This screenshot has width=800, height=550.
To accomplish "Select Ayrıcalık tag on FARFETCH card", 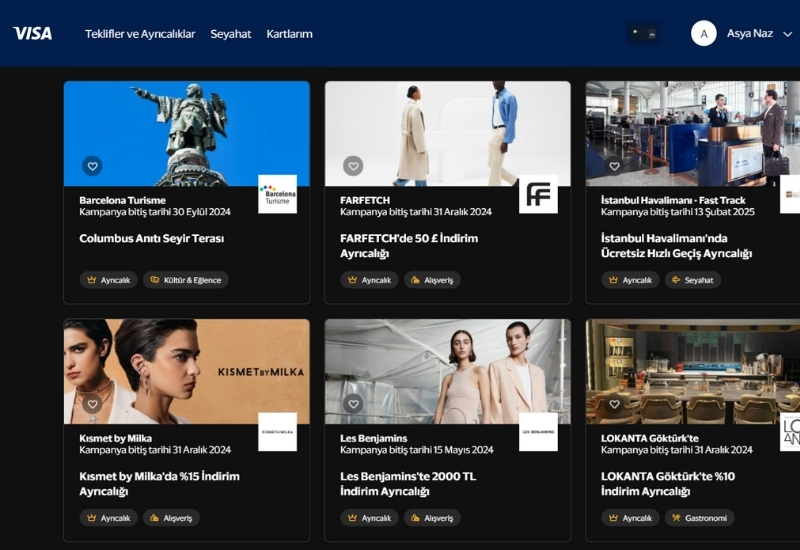I will tap(369, 280).
